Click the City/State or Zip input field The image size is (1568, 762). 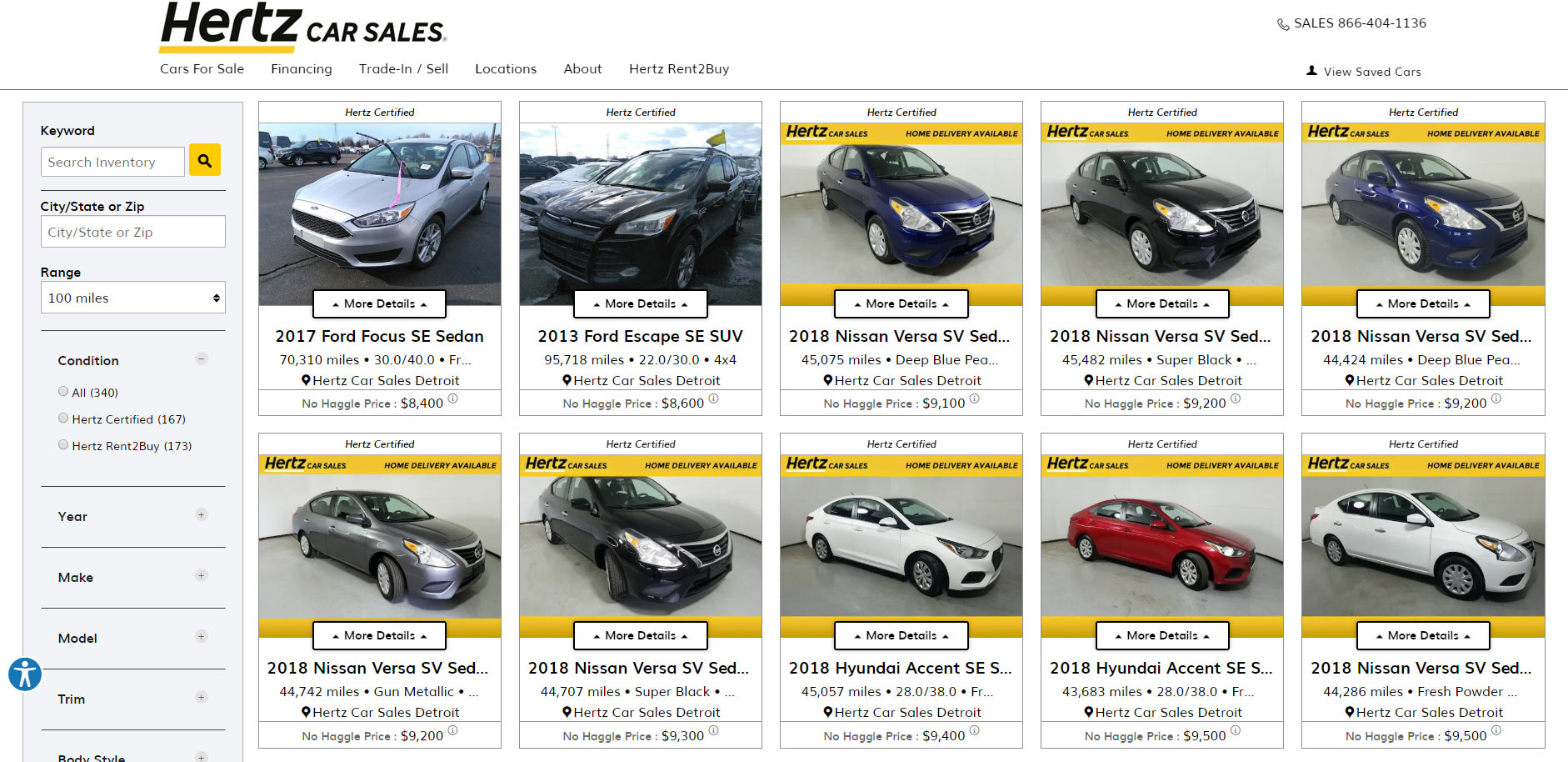point(133,232)
